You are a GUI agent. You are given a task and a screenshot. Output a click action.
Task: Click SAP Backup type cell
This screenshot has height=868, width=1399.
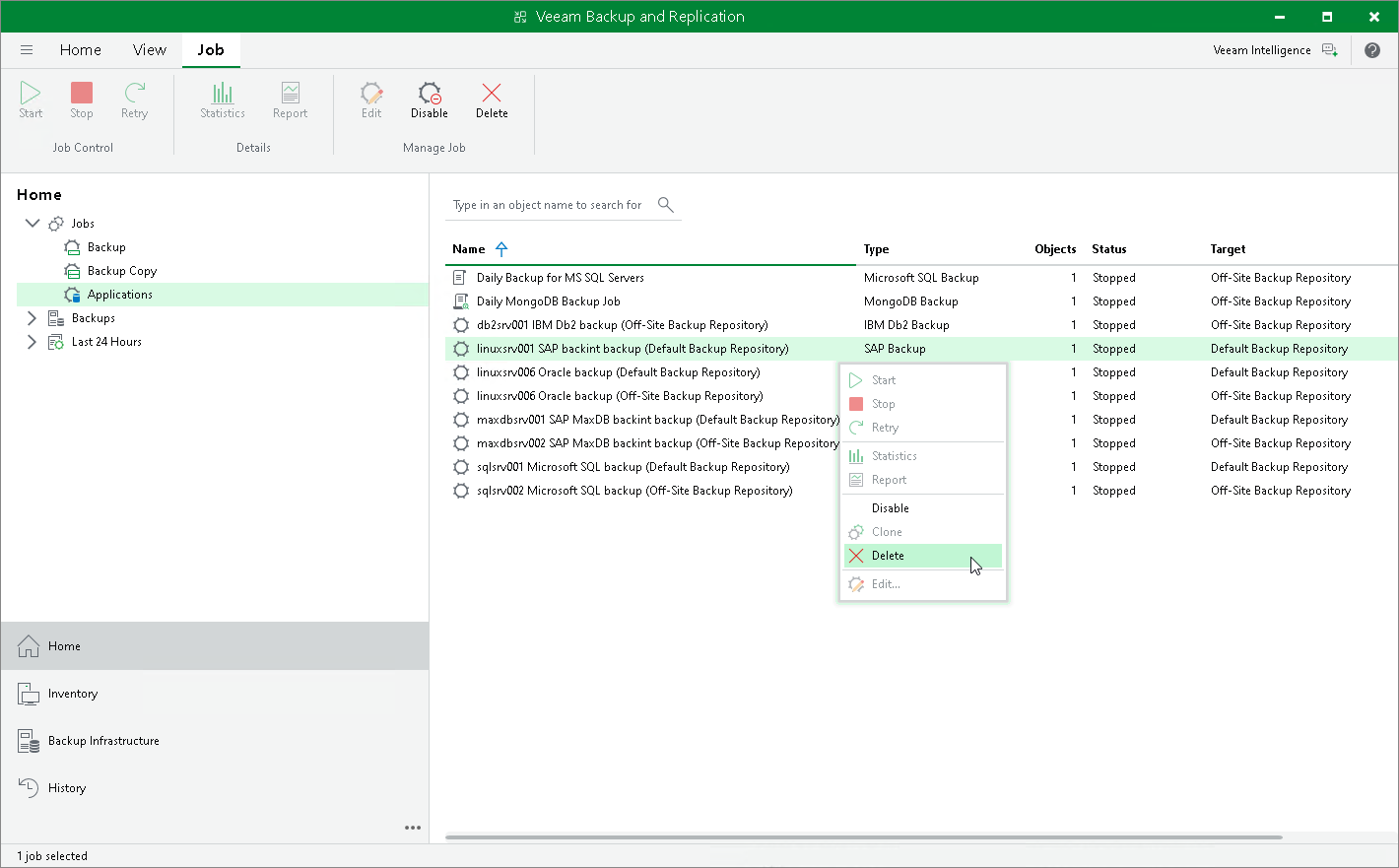(895, 349)
